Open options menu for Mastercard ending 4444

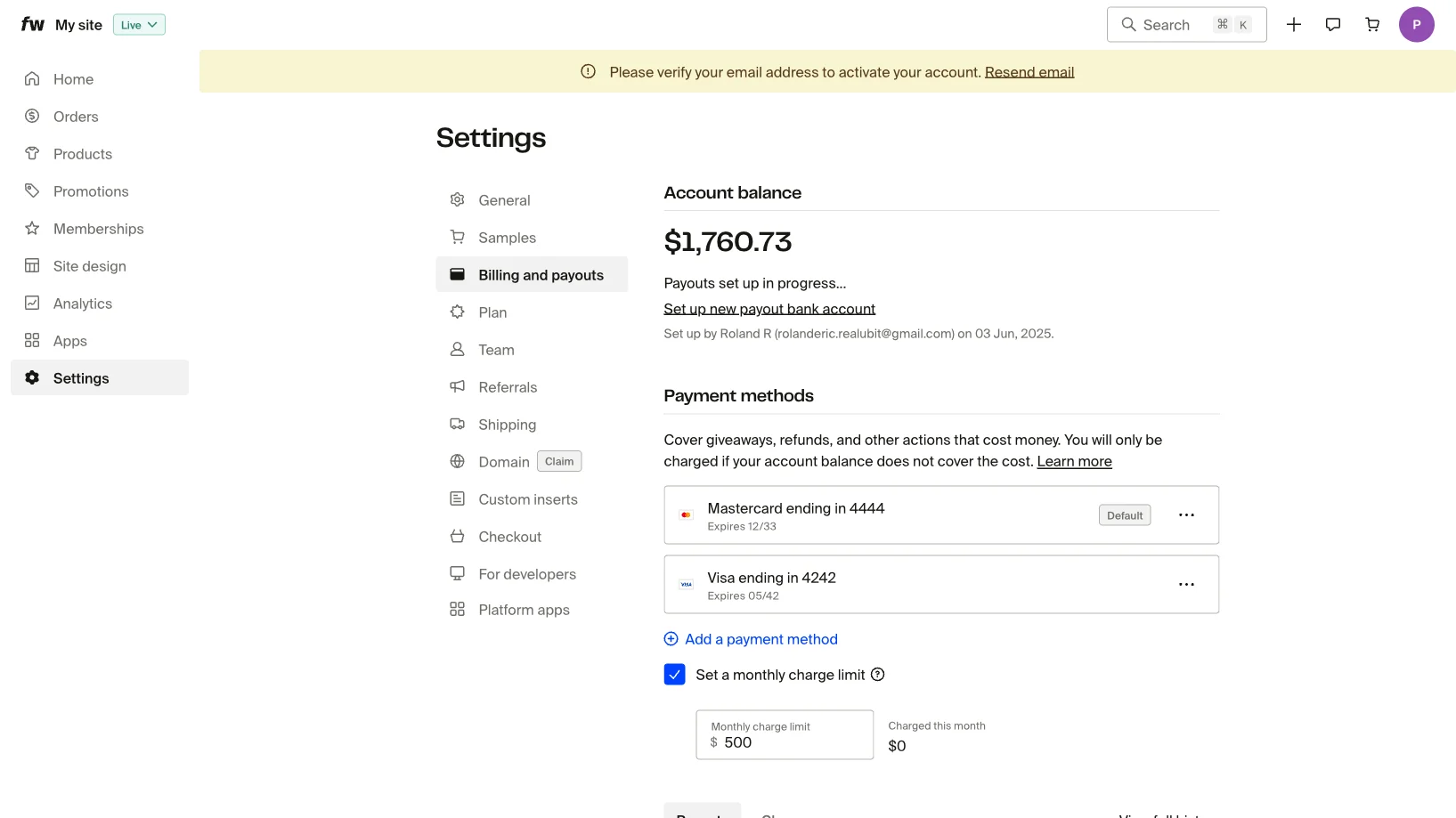1186,515
